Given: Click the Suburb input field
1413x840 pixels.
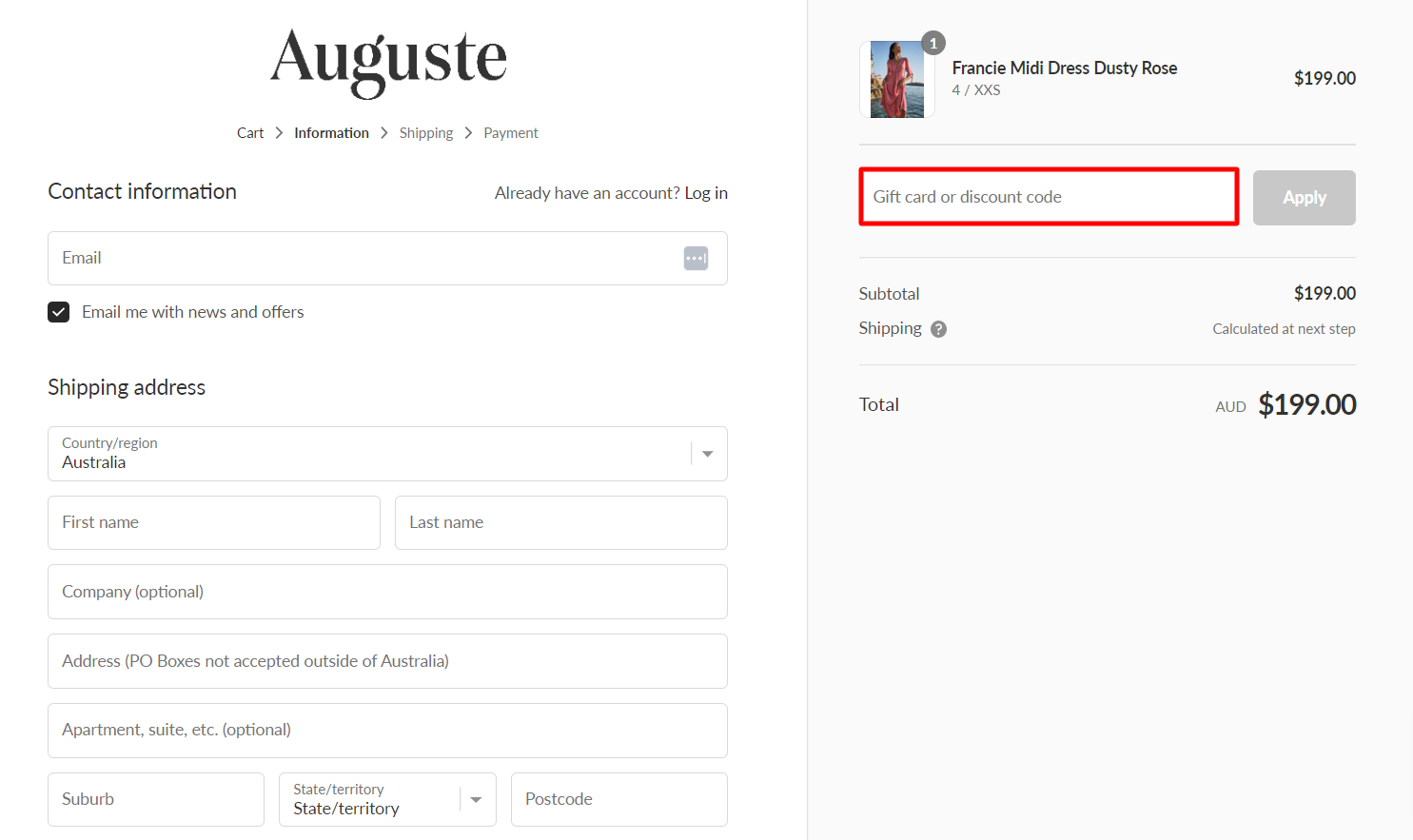Looking at the screenshot, I should click(x=155, y=799).
